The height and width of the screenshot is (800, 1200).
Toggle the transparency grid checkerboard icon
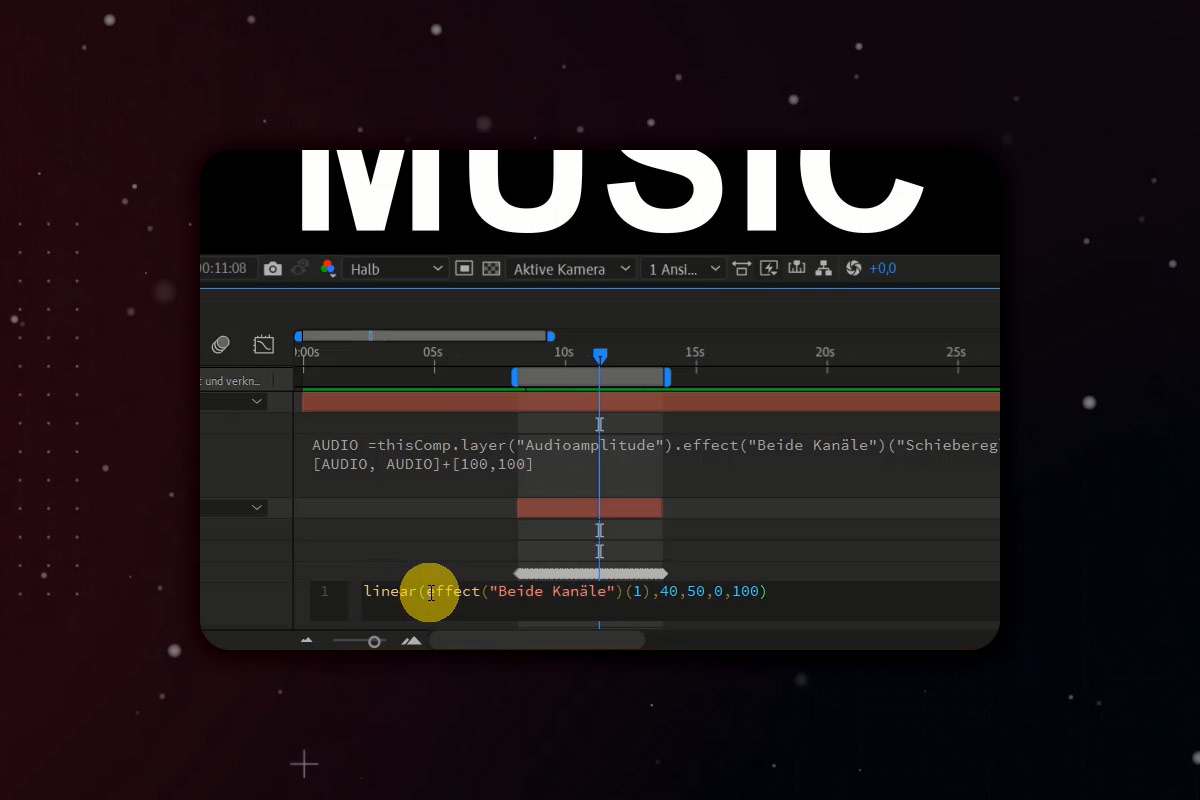[491, 269]
